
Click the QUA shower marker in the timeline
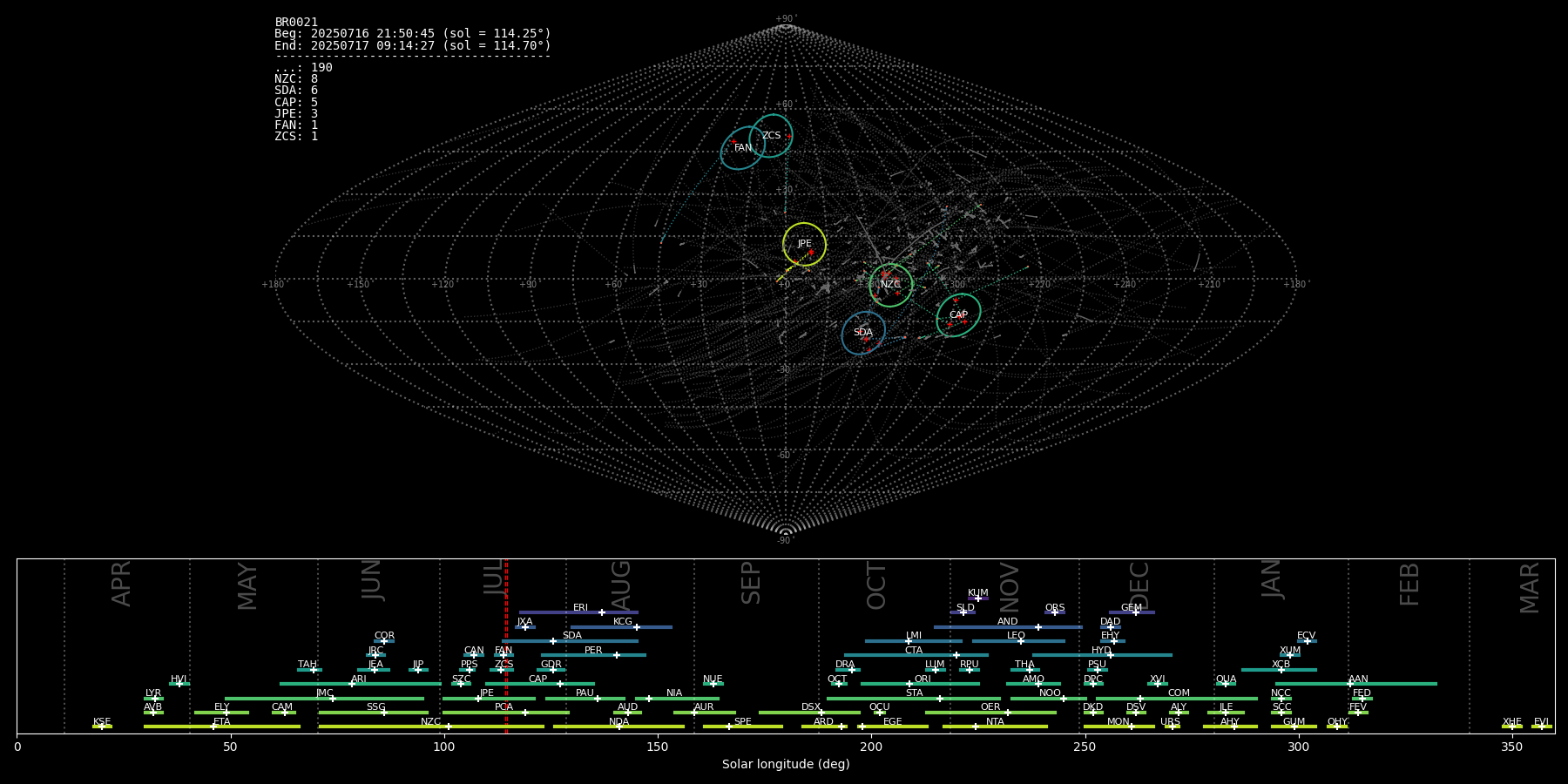(x=1226, y=684)
